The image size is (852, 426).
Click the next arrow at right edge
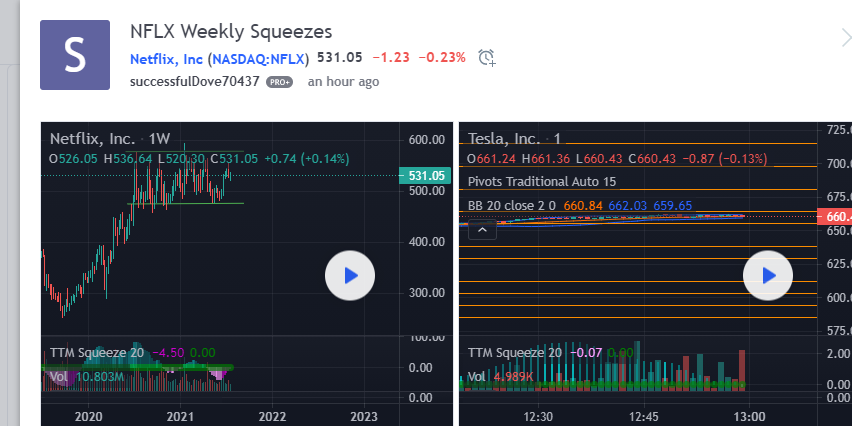click(x=845, y=38)
